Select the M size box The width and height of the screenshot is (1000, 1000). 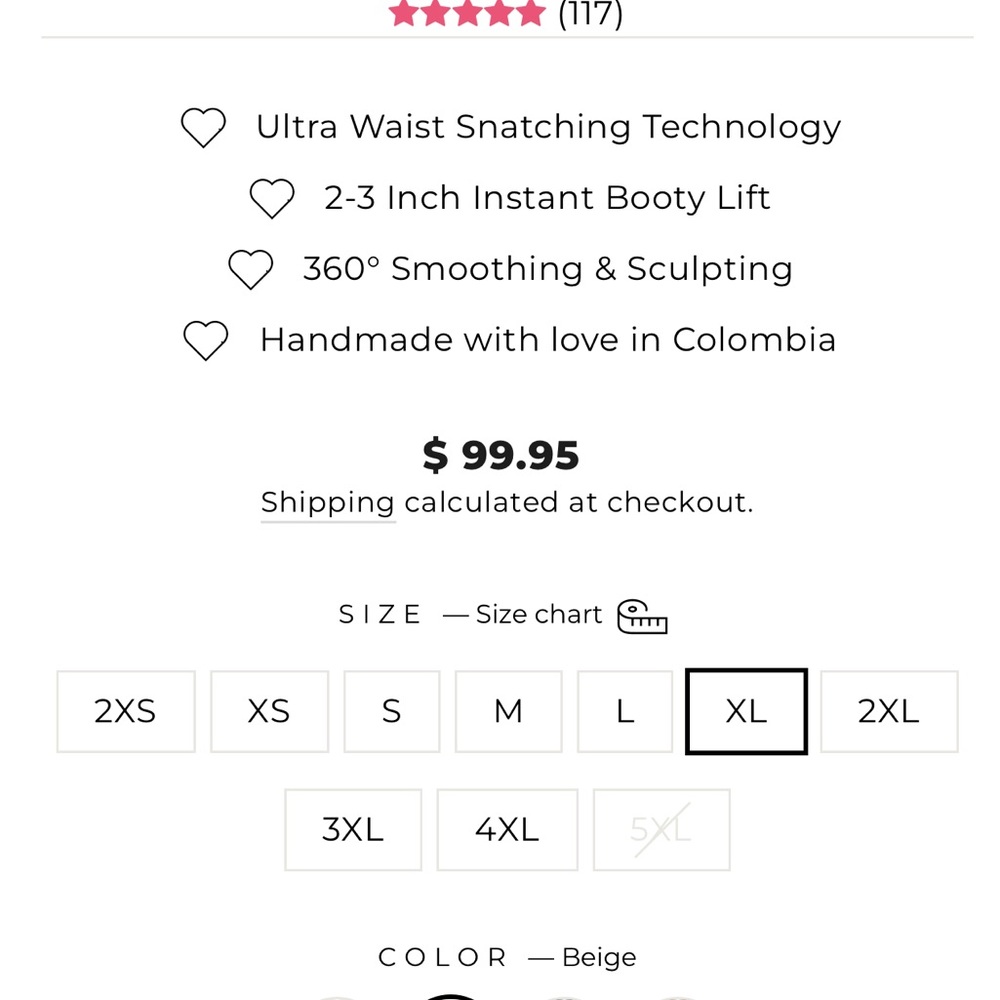pyautogui.click(x=508, y=711)
